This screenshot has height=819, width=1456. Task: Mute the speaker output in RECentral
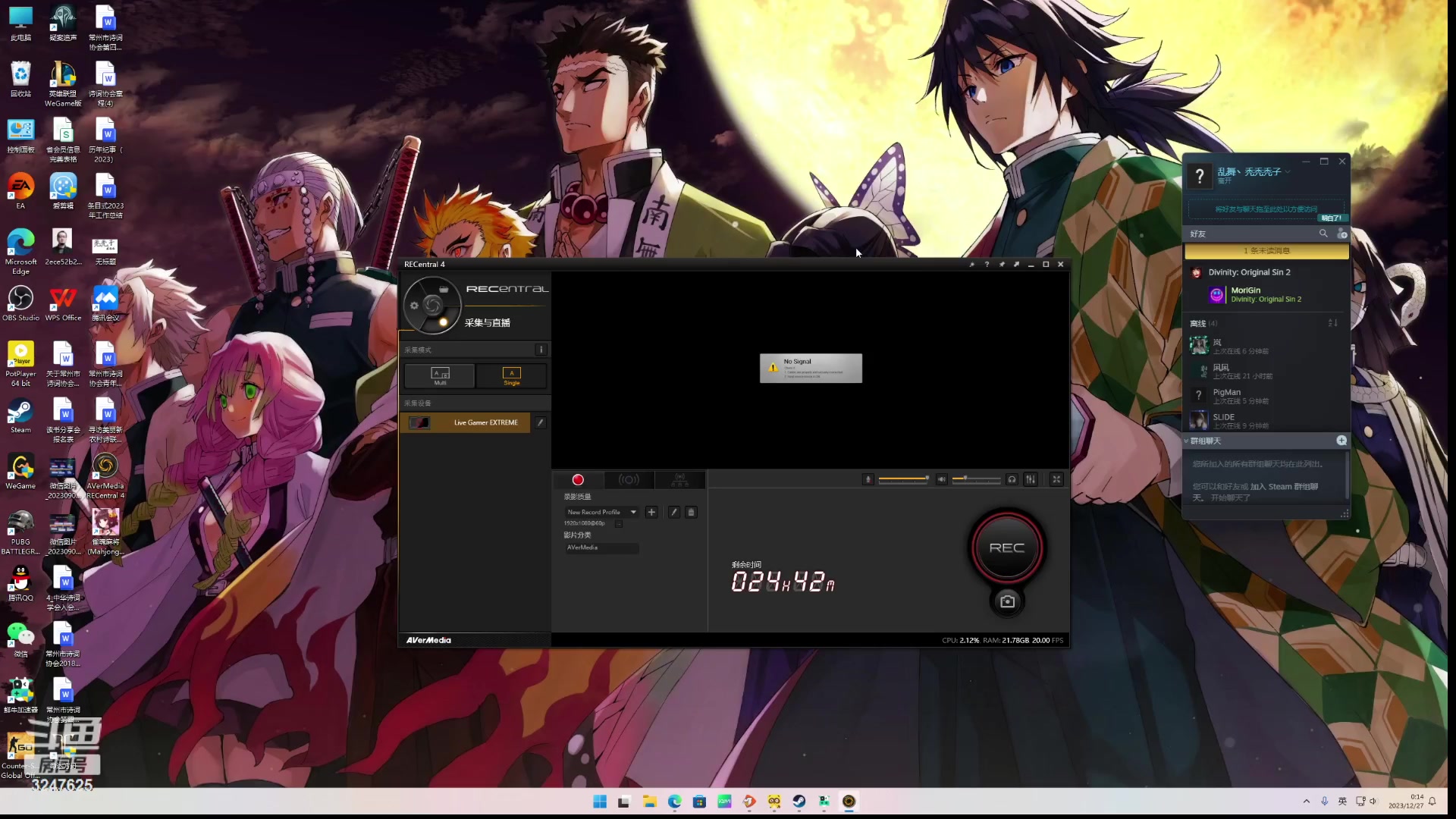coord(942,479)
